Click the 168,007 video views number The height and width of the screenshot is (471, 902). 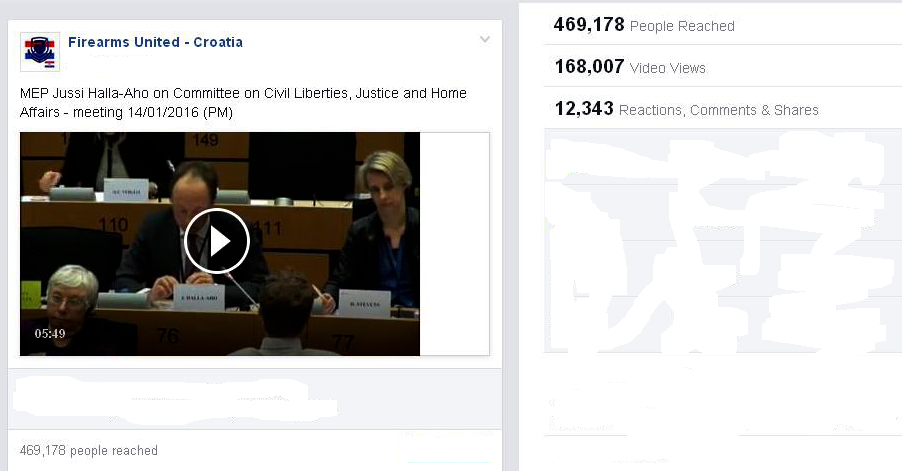click(589, 67)
